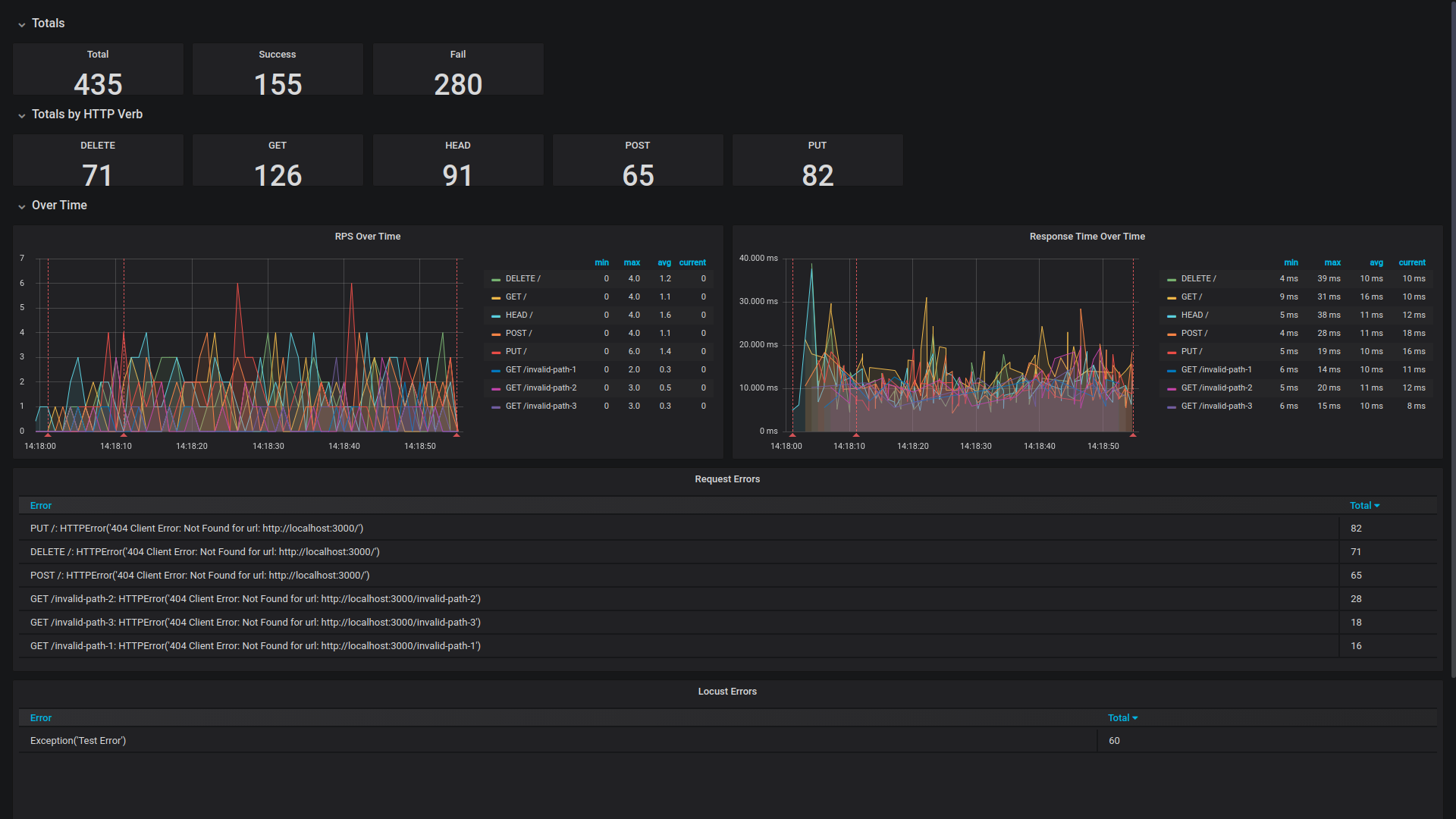Sort Request Errors table by Total column
The height and width of the screenshot is (819, 1456).
(1363, 505)
